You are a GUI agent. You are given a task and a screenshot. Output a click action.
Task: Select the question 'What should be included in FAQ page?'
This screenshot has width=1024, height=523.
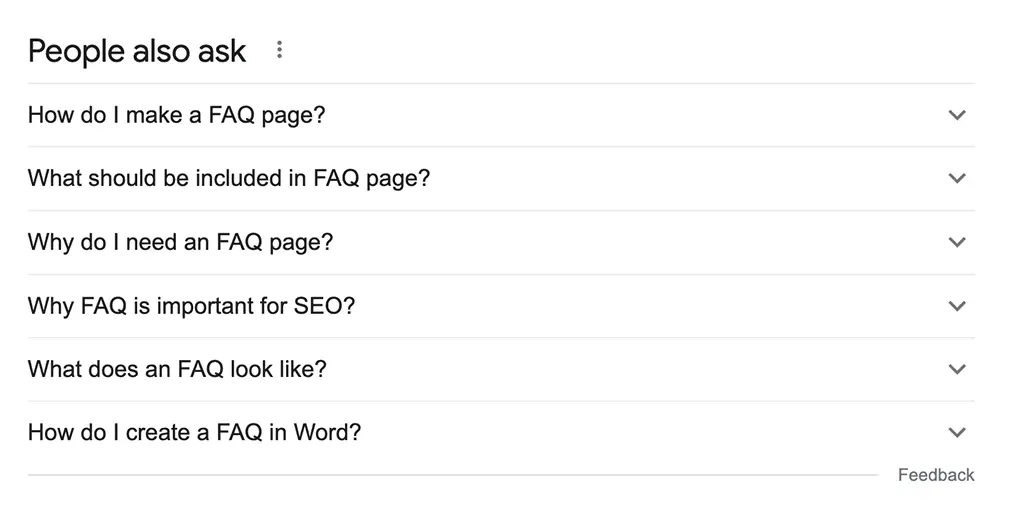click(229, 178)
